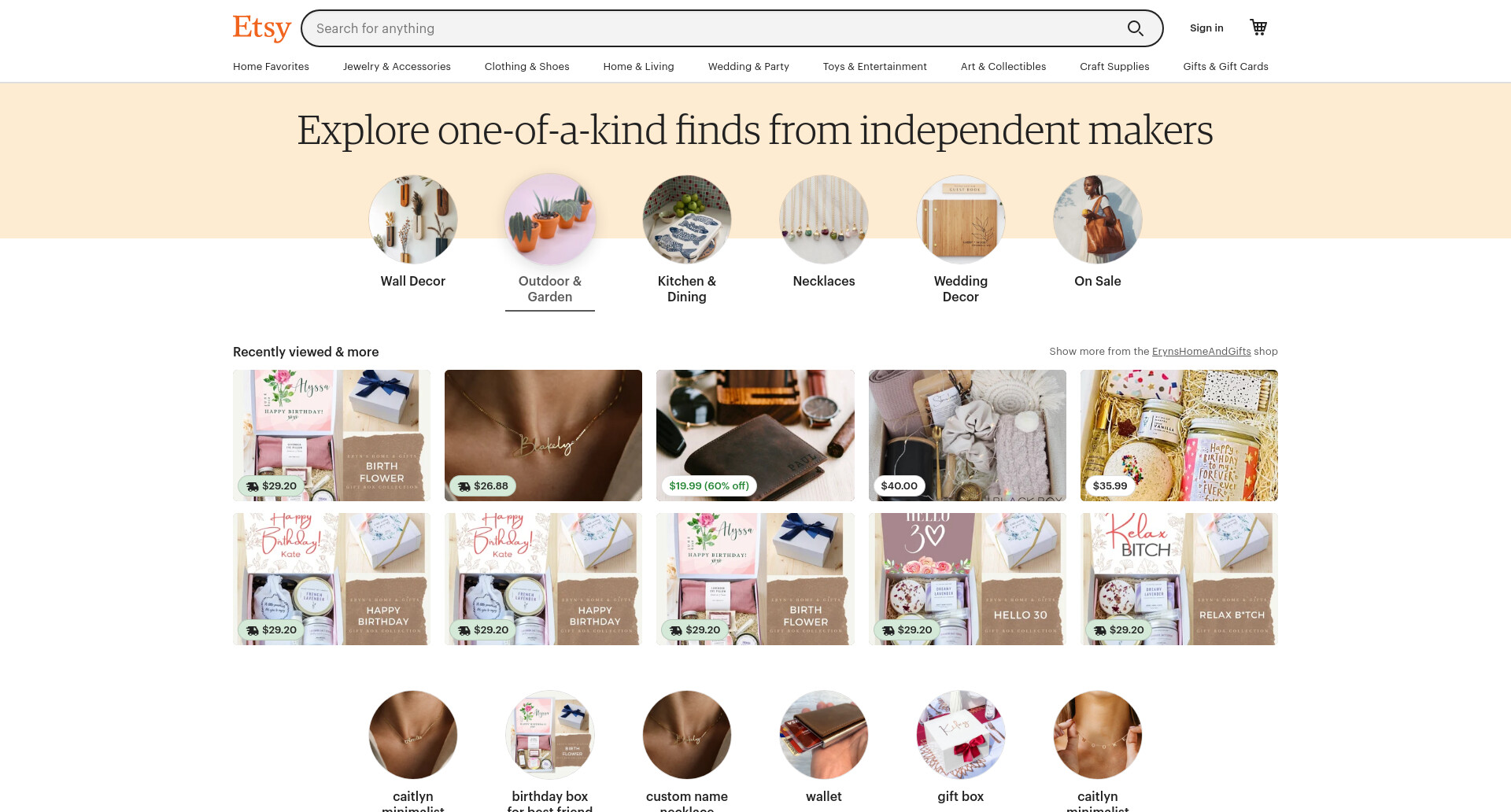This screenshot has height=812, width=1511.
Task: Open the Gifts & Gift Cards menu
Action: (x=1225, y=66)
